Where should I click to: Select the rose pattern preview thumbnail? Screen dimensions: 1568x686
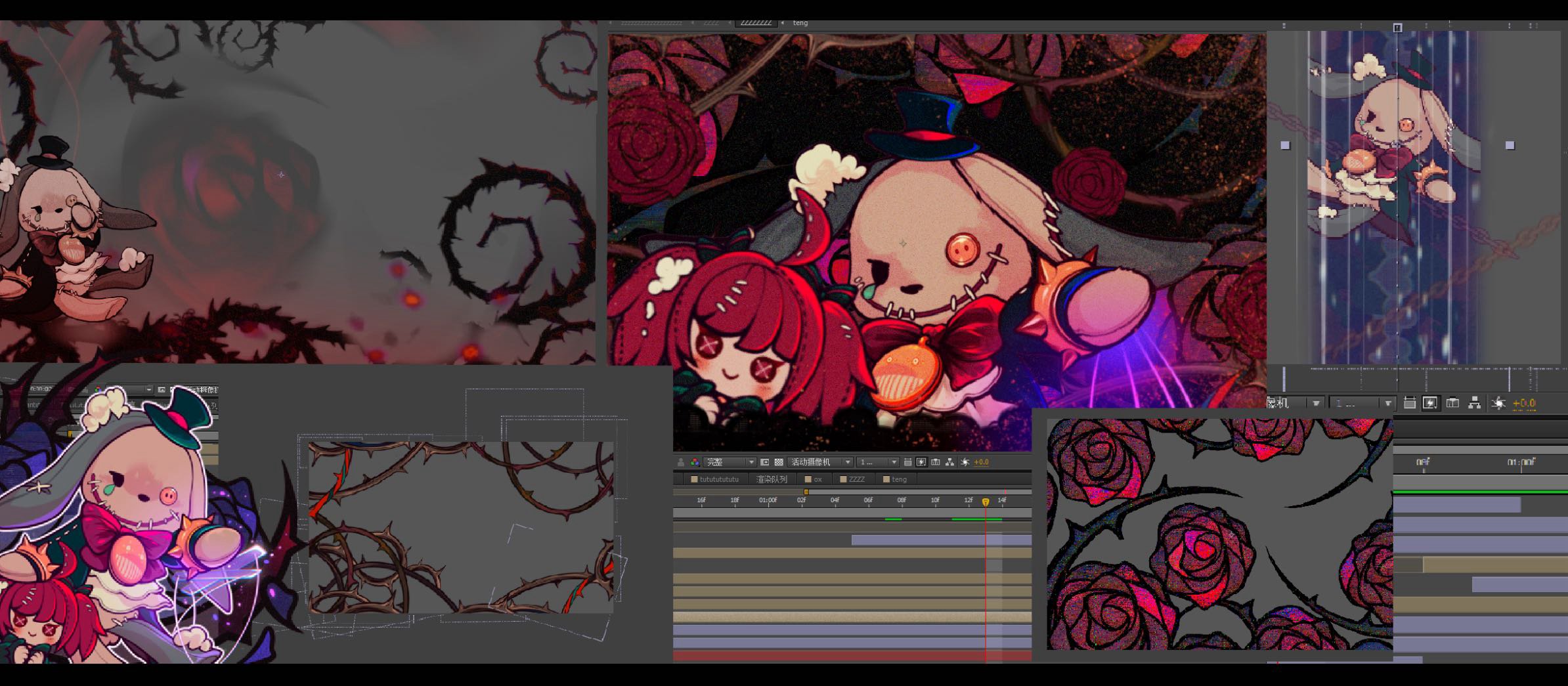point(1219,534)
